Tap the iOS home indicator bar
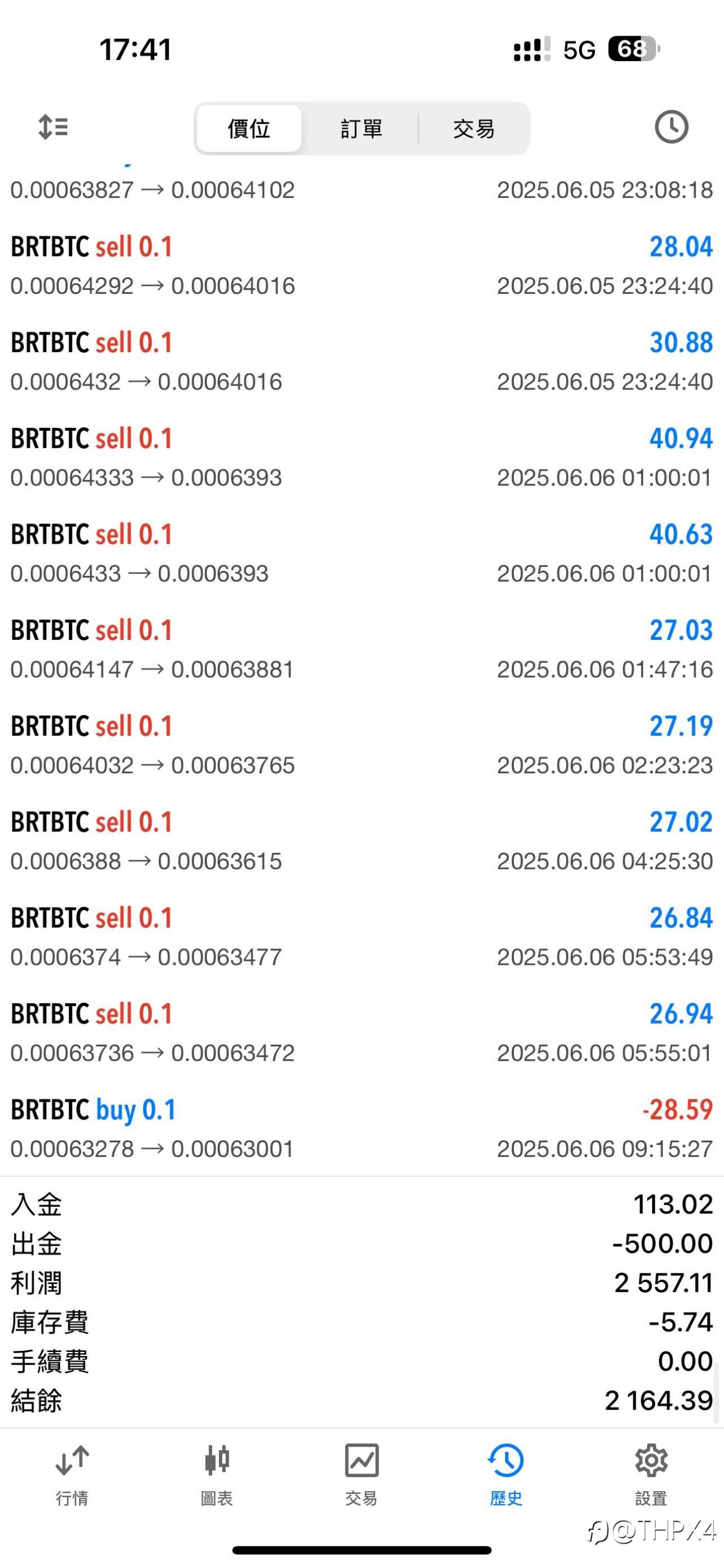Screen dimensions: 724x1568 point(361,1550)
